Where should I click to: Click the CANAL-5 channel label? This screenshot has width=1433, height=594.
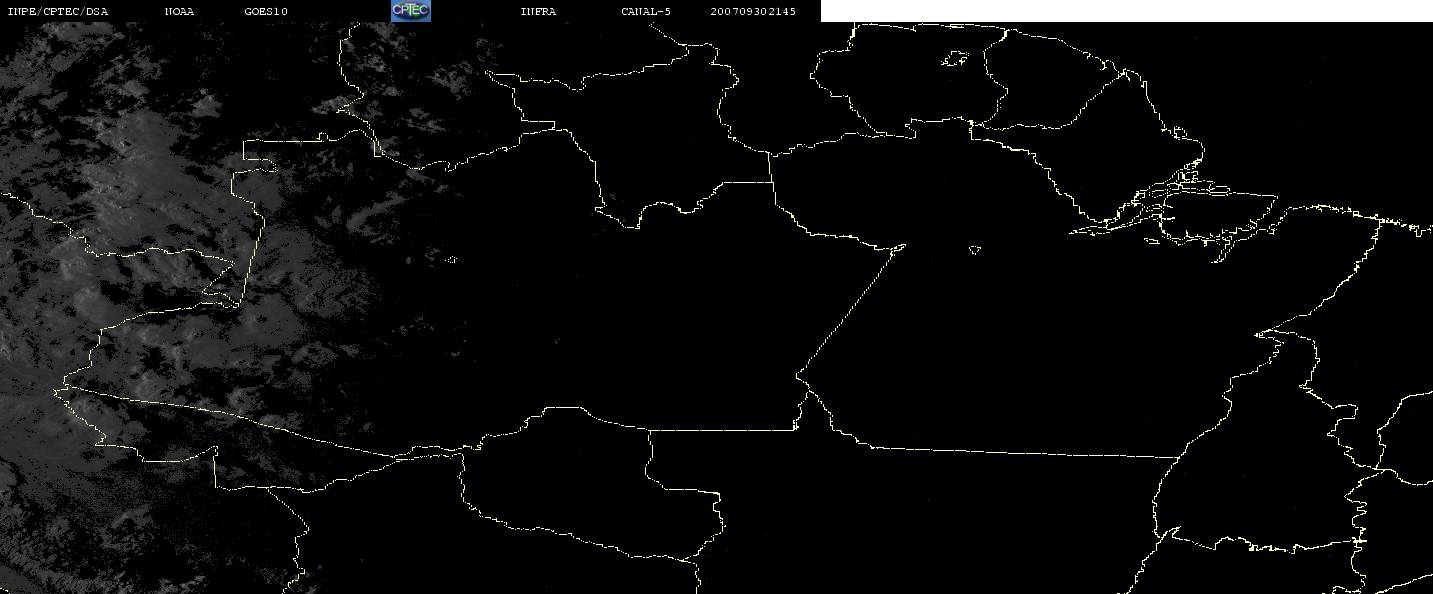click(646, 11)
